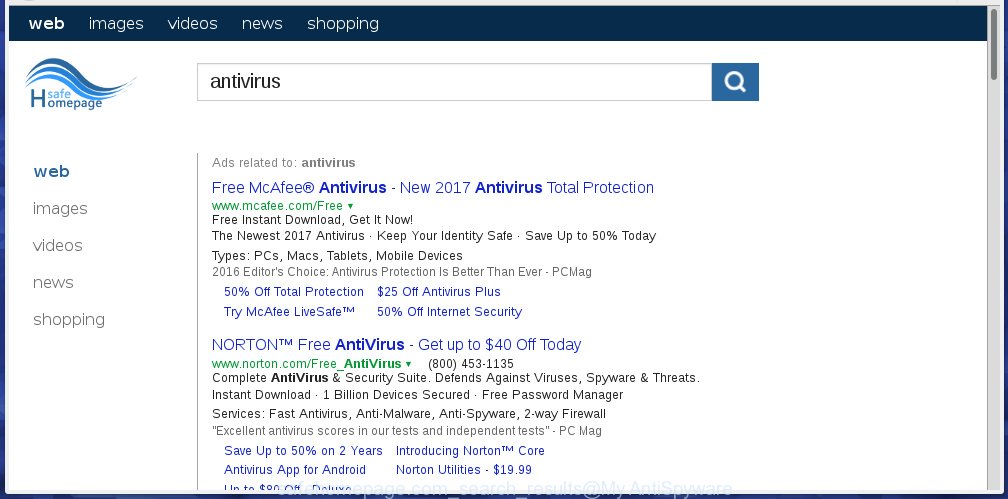Open the NORTON Free AntiVirus ad headline
This screenshot has height=499, width=1008.
(396, 345)
